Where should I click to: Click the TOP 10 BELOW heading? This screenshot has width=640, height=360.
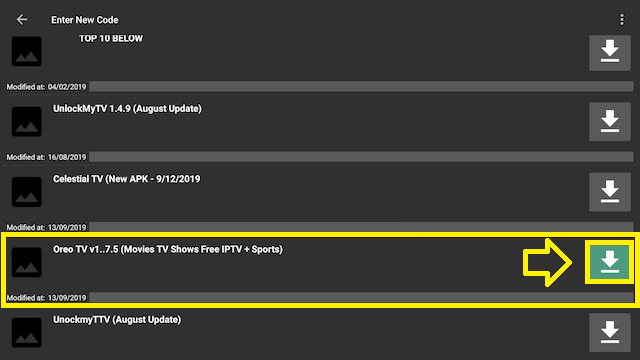111,38
